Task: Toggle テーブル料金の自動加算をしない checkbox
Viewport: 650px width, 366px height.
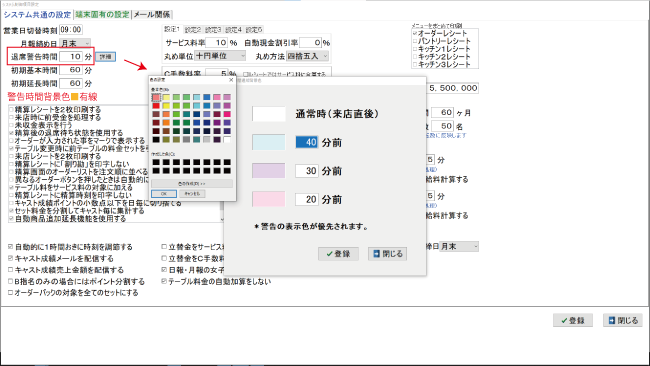Action: click(x=164, y=281)
